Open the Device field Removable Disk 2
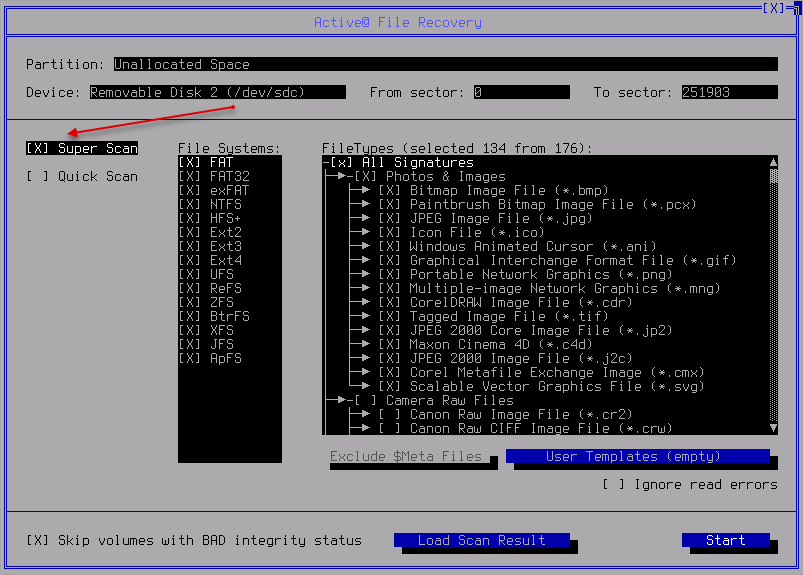This screenshot has width=803, height=575. (218, 92)
